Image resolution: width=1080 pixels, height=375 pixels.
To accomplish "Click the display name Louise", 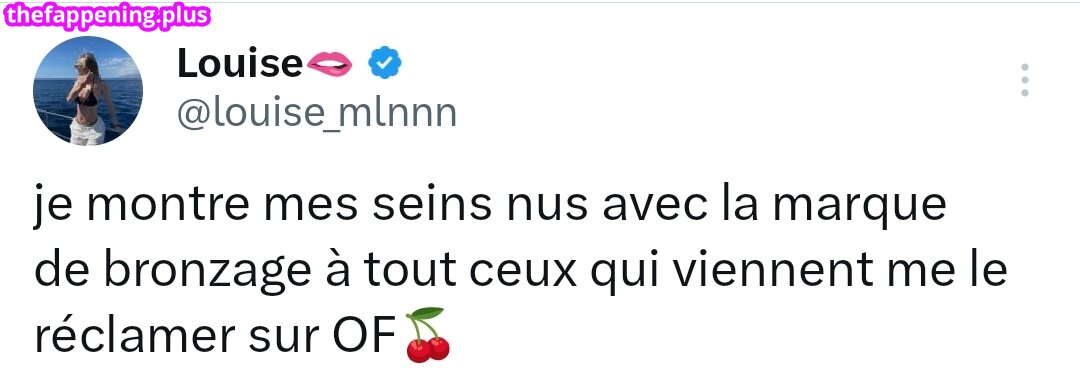I will [x=240, y=63].
